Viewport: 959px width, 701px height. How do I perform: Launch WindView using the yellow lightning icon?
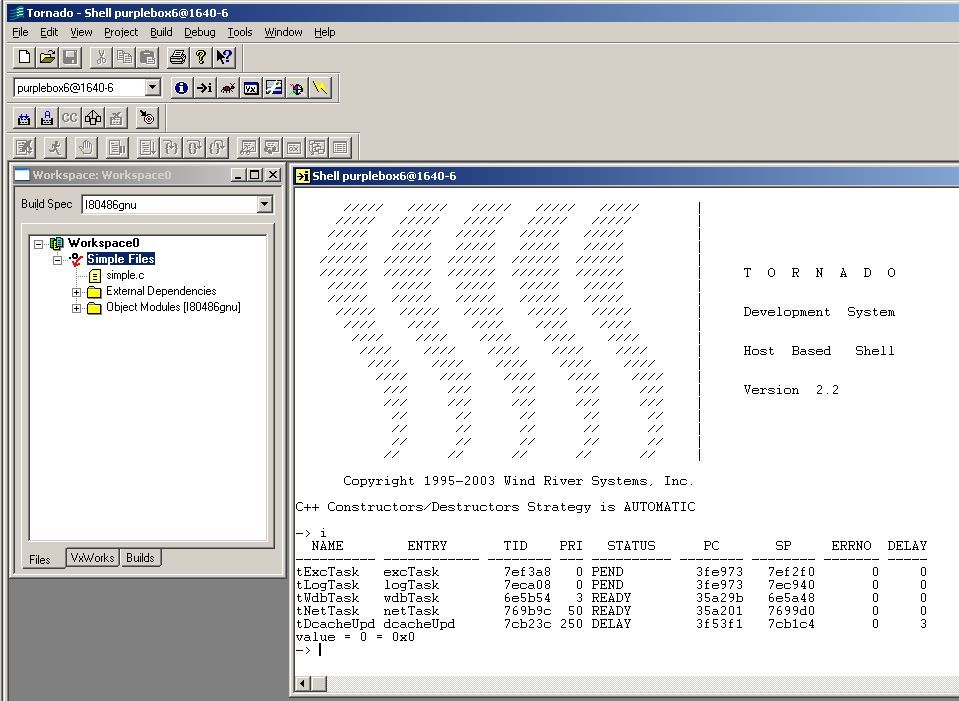click(320, 88)
